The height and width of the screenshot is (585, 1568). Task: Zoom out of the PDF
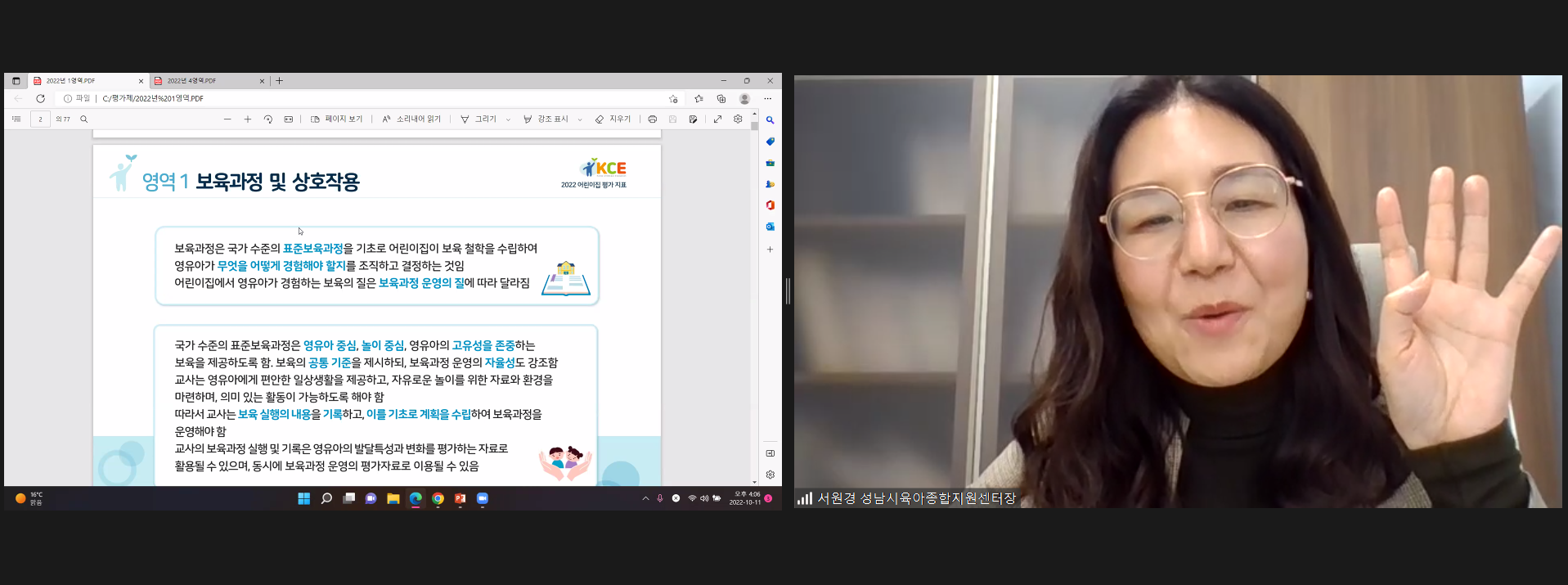coord(227,119)
